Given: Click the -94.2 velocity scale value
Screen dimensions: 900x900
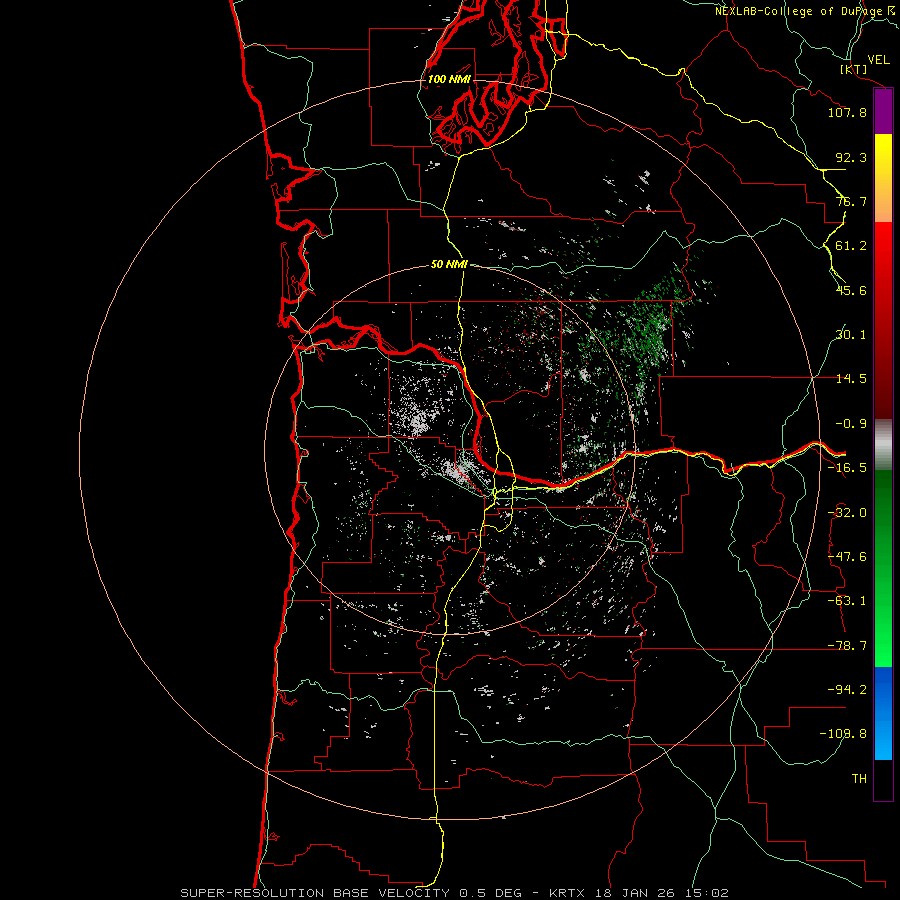Looking at the screenshot, I should point(847,690).
